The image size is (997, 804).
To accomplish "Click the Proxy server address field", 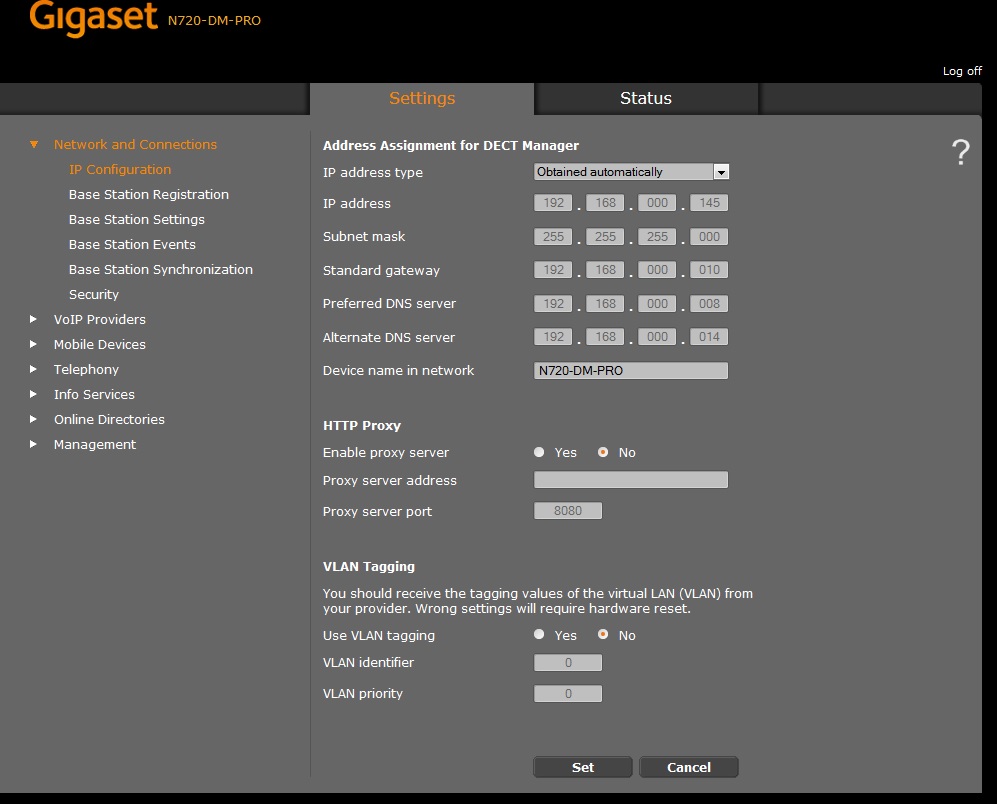I will (x=631, y=481).
